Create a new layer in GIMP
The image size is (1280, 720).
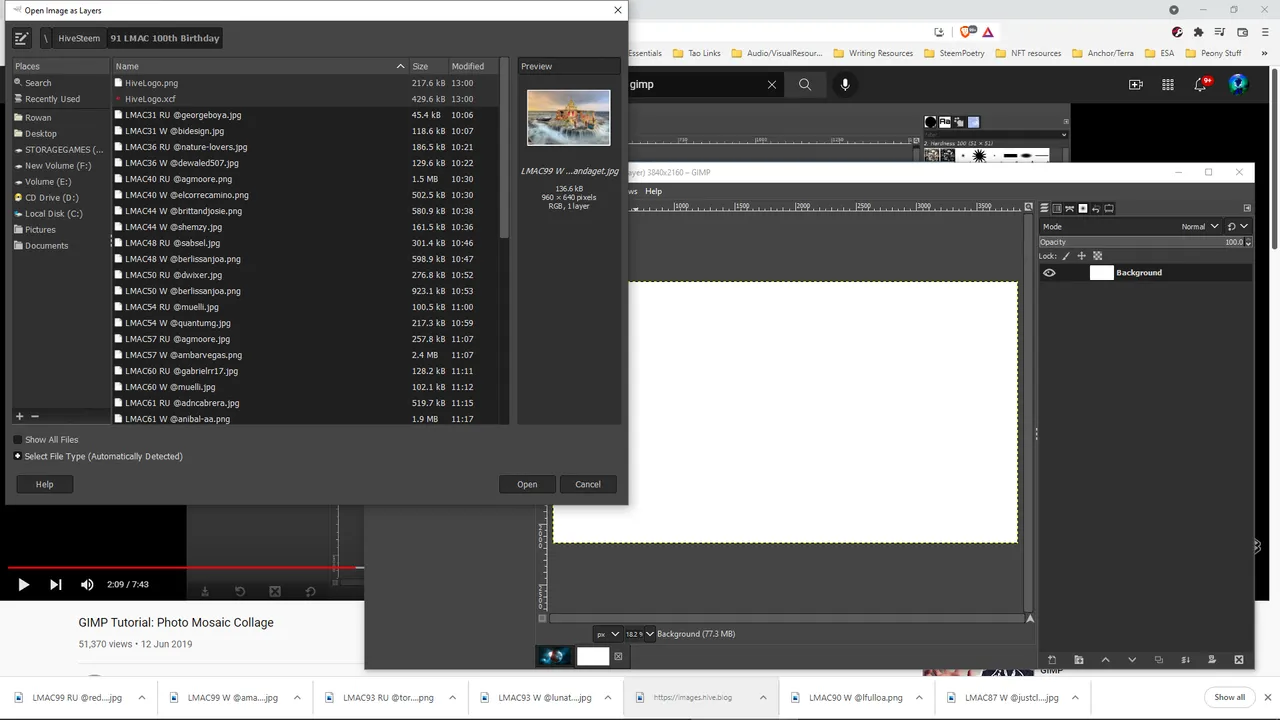tap(1052, 660)
